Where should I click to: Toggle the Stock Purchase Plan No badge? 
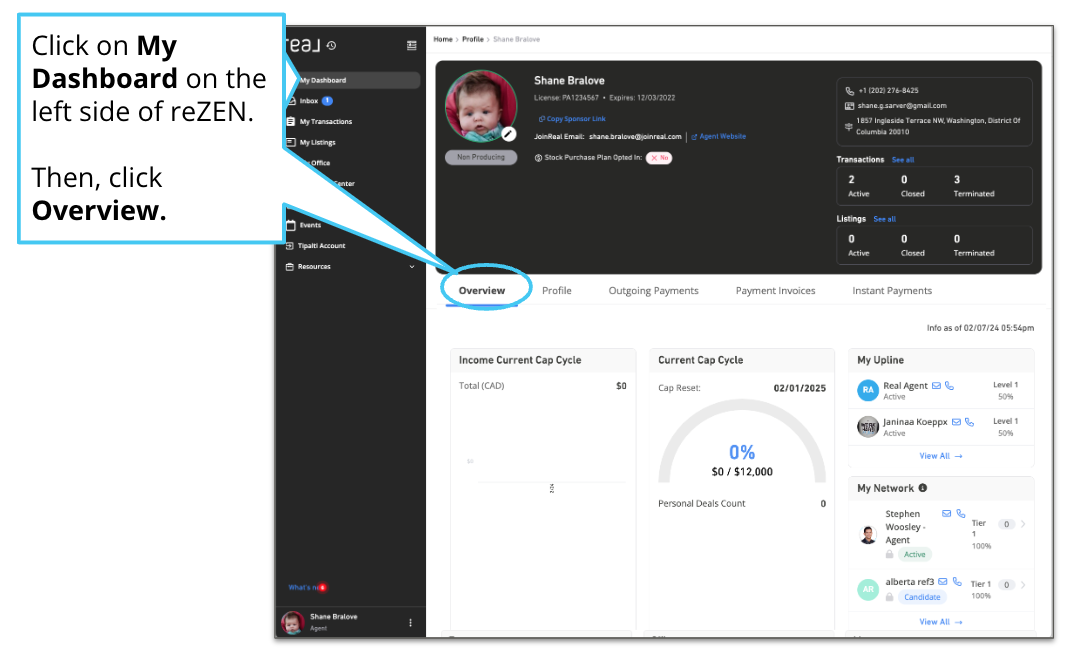tap(658, 158)
